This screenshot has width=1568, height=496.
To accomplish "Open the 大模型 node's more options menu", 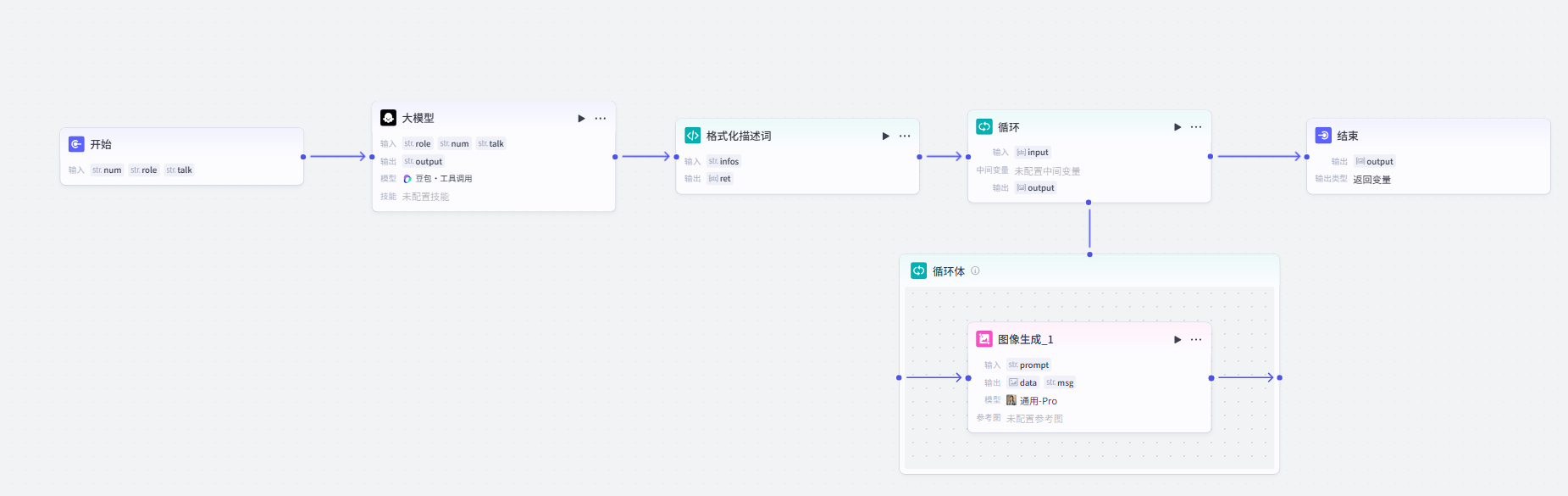I will (x=601, y=119).
